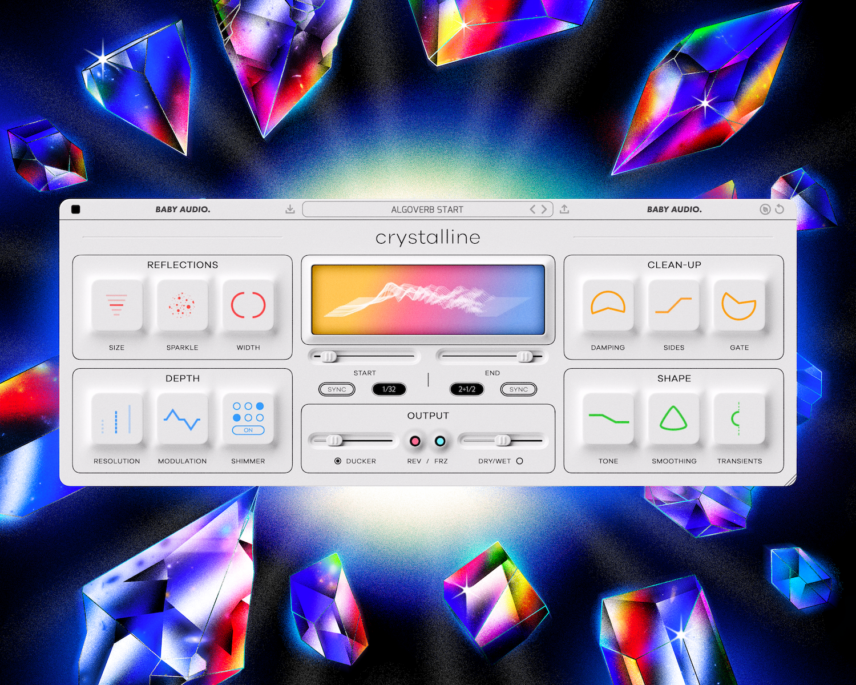Screen dimensions: 856x685
Task: Open the ALGOVERB START preset menu
Action: tap(427, 209)
